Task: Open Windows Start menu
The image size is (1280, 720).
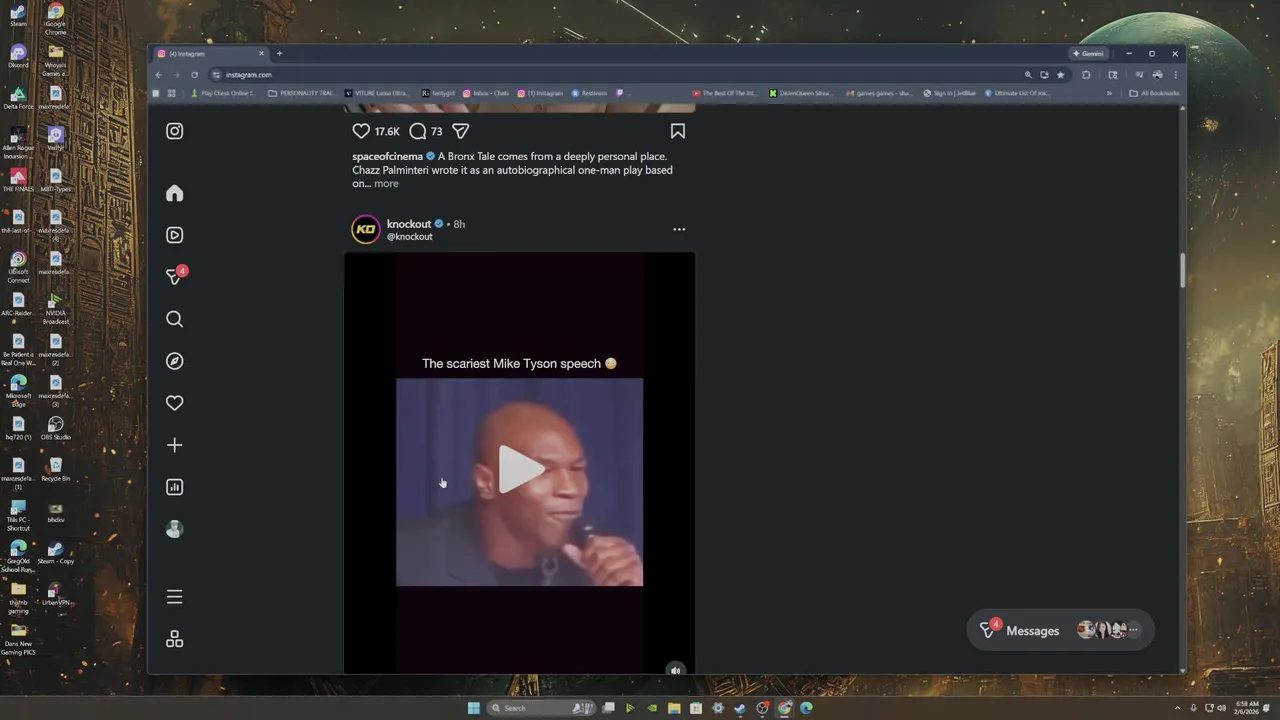Action: click(x=473, y=708)
